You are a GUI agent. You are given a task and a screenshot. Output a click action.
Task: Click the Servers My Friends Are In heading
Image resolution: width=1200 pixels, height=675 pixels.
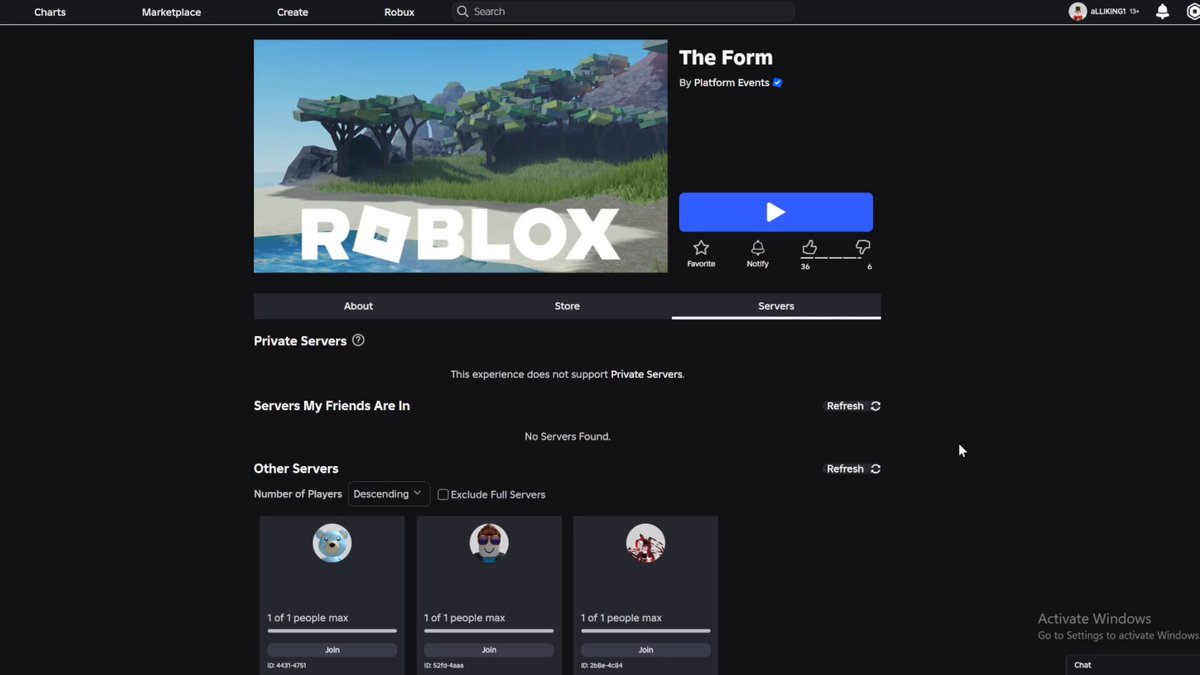pos(332,406)
